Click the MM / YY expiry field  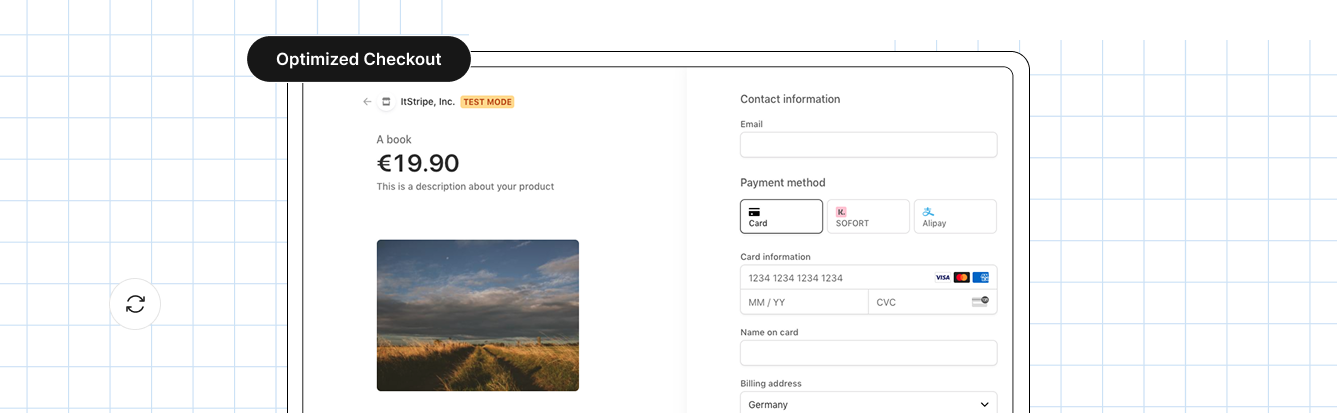[804, 302]
